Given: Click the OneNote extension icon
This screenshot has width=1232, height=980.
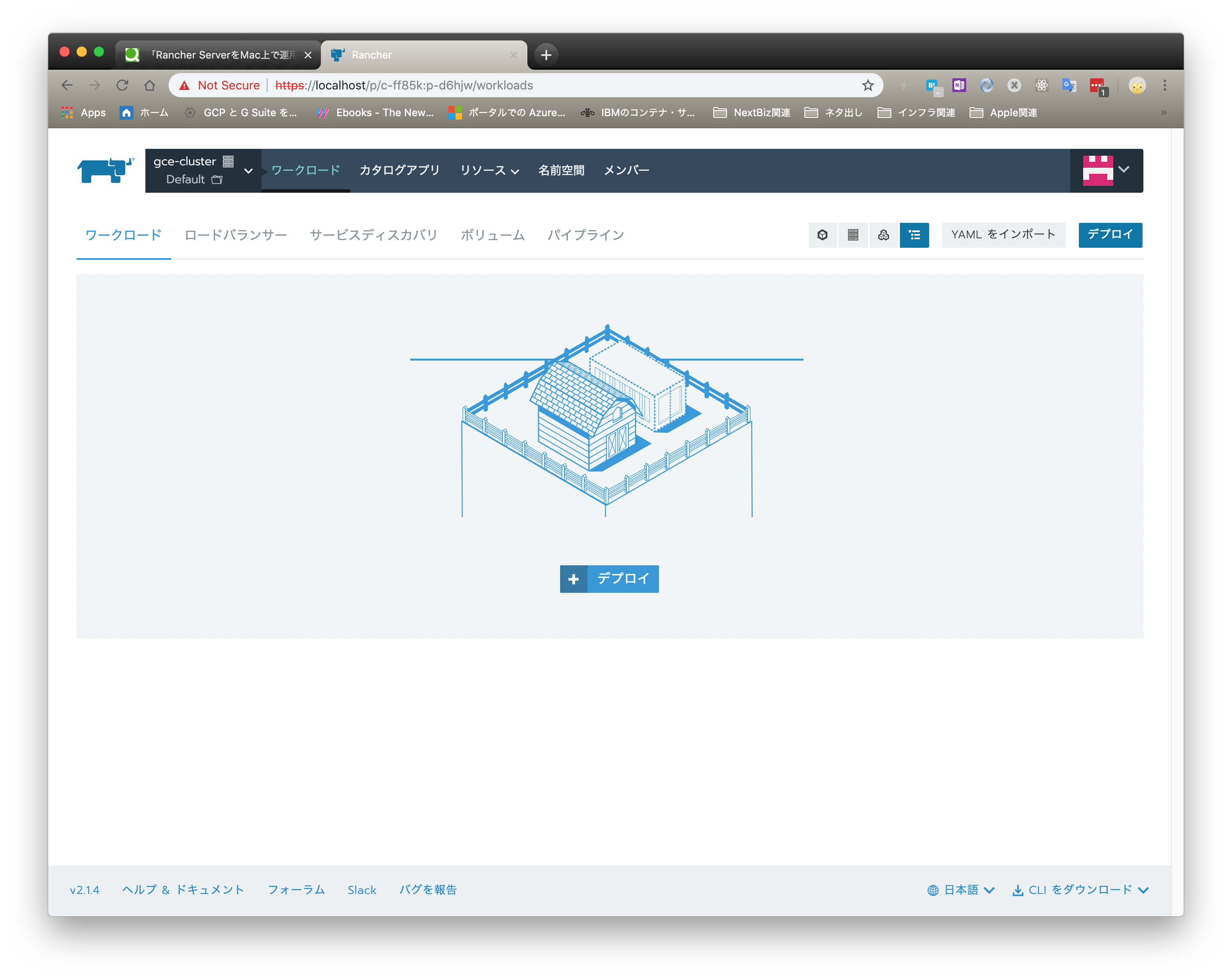Looking at the screenshot, I should pos(959,85).
